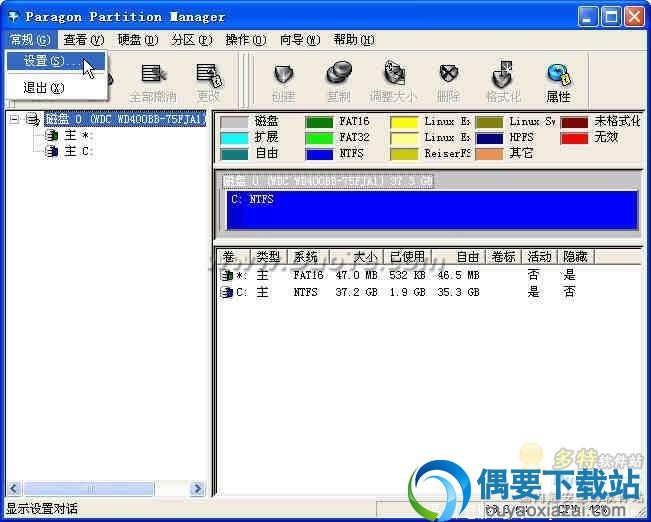Screen dimensions: 651x522
Task: Sort by the 系统 column header
Action: (x=308, y=257)
